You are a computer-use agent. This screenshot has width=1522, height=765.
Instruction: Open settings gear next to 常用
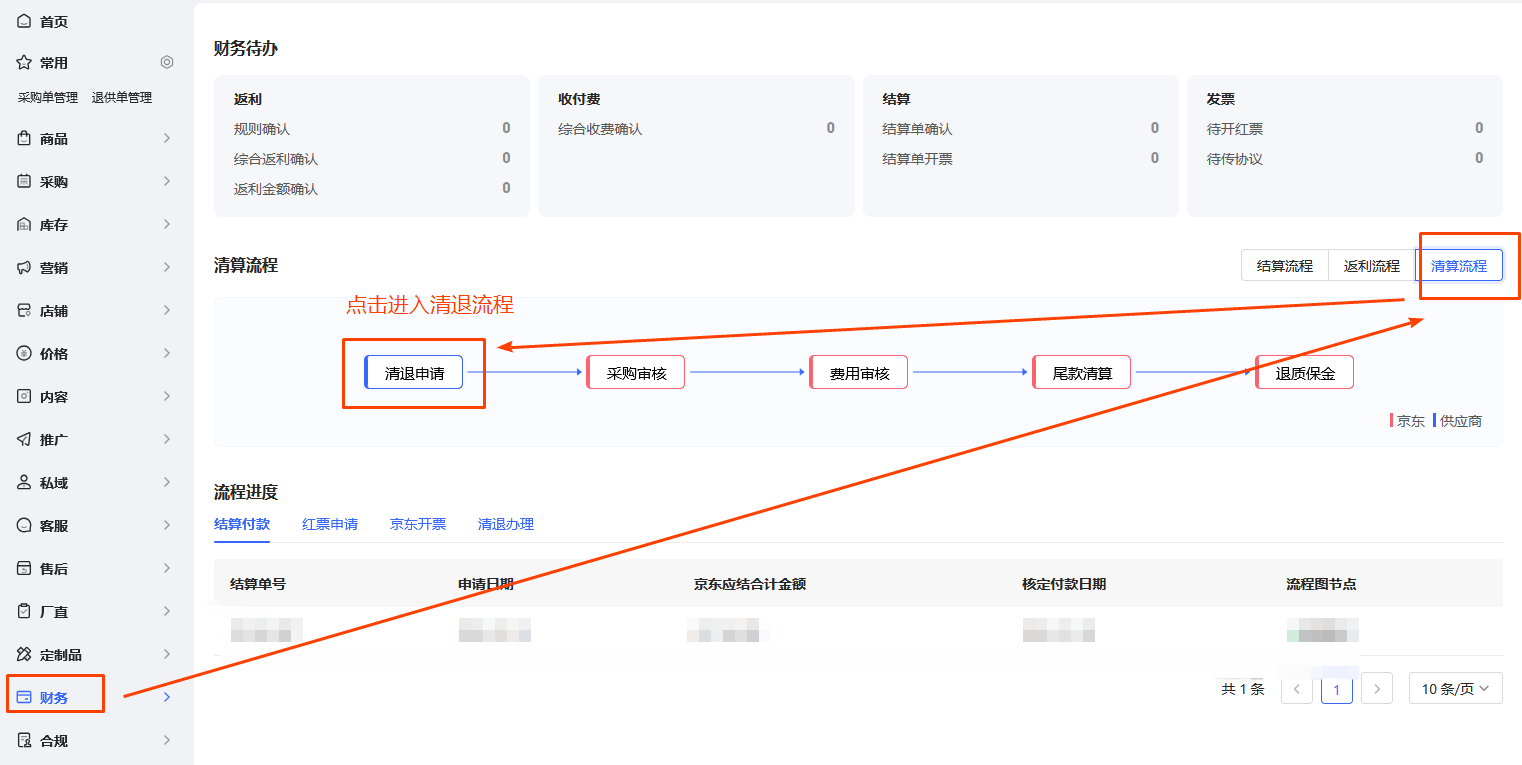(167, 62)
